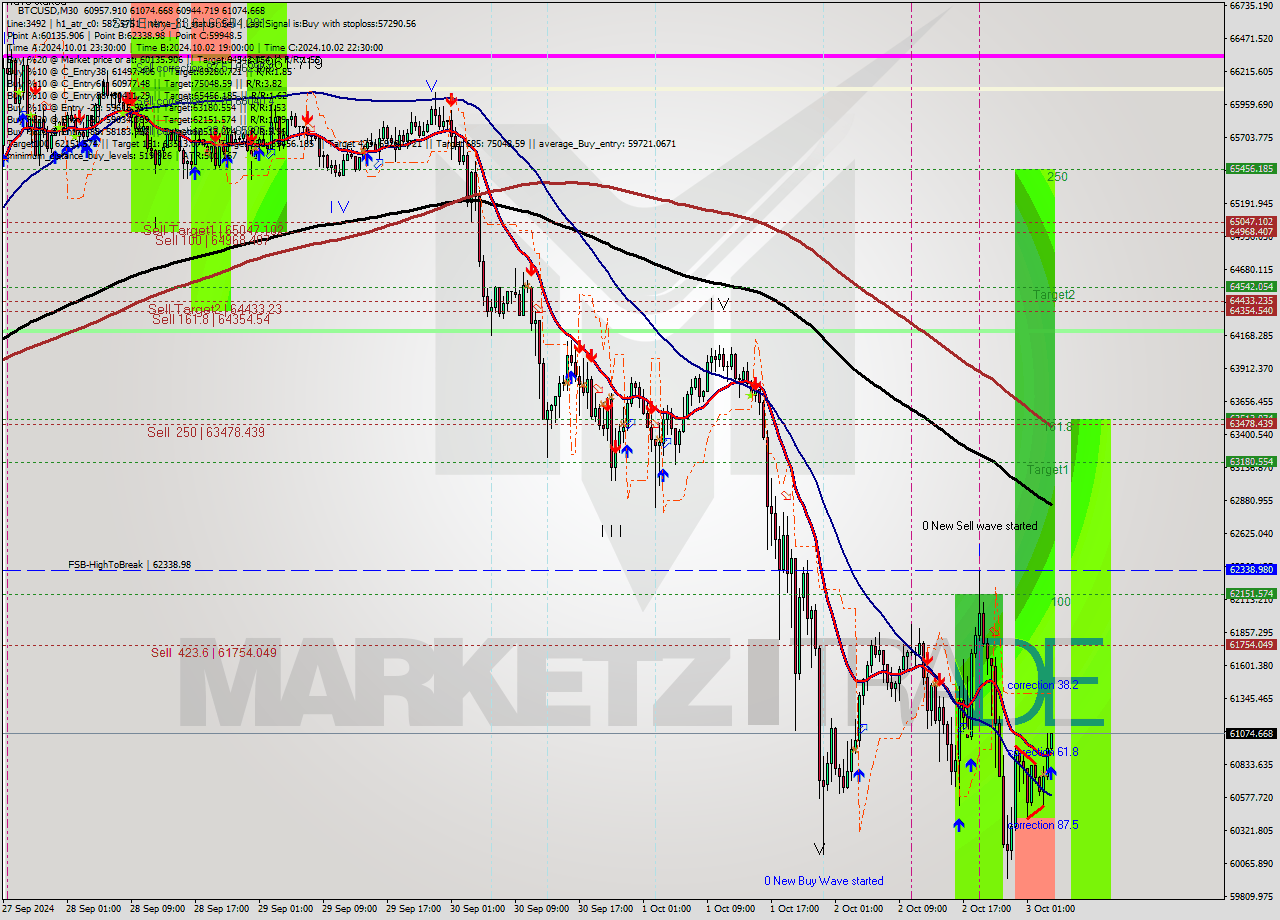1280x920 pixels.
Task: Click price axis value 66735.090
Action: (1251, 6)
